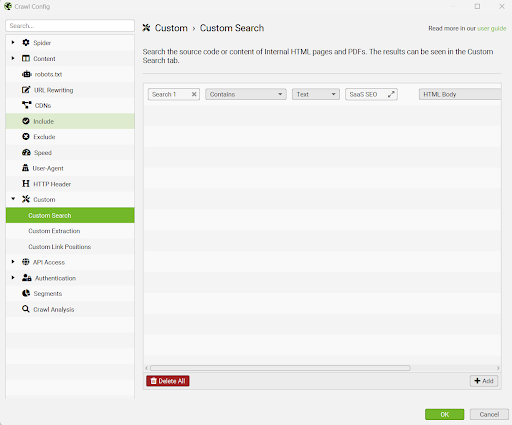
Task: Collapse the Custom tree section
Action: (13, 199)
